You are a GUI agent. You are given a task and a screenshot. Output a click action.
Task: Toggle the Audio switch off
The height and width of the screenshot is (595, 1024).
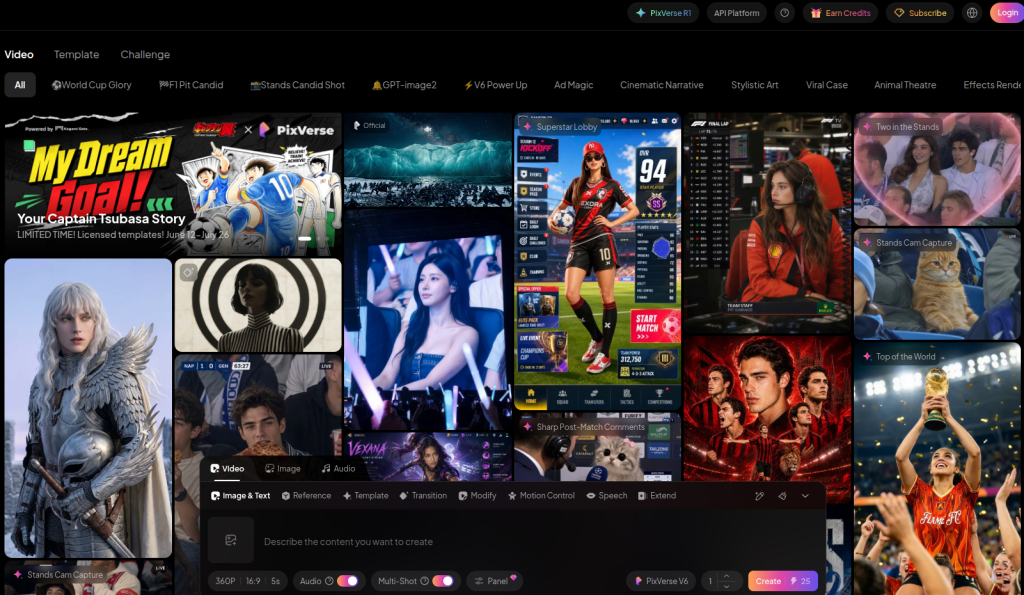click(x=347, y=581)
